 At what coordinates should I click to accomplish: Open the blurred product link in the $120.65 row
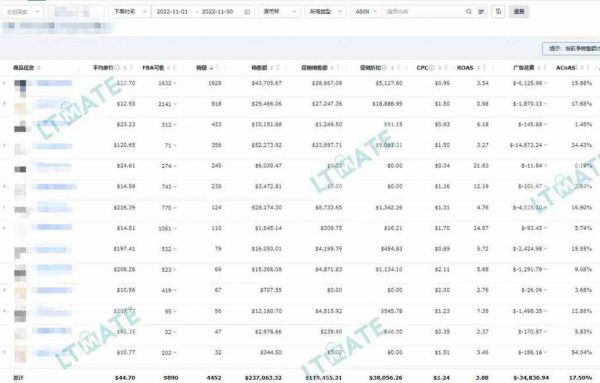[x=52, y=146]
